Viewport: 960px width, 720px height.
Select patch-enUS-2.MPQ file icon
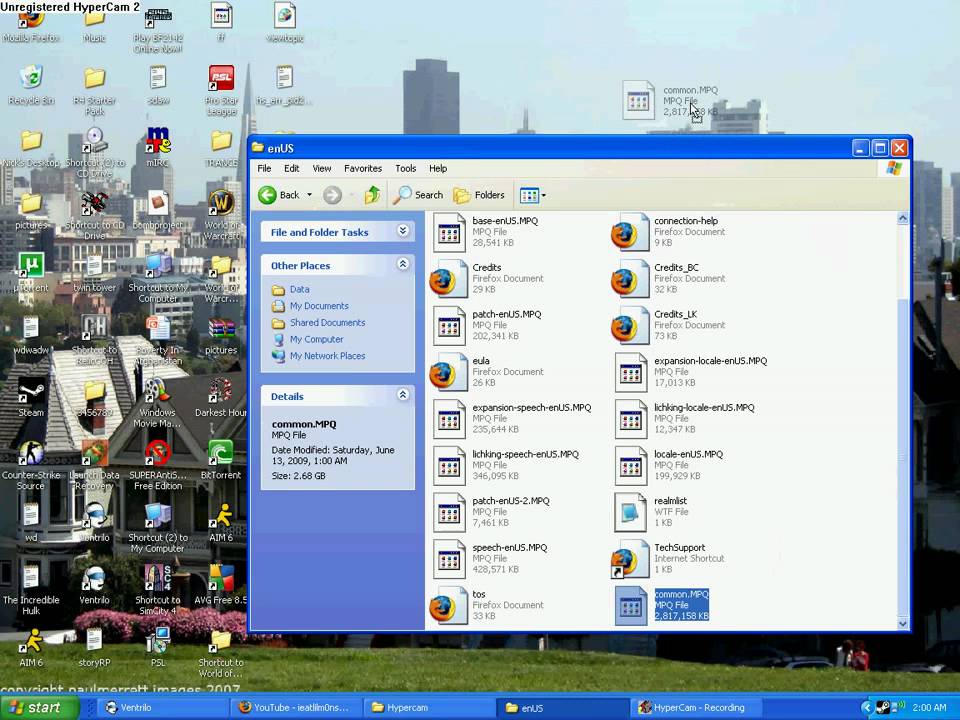point(449,512)
